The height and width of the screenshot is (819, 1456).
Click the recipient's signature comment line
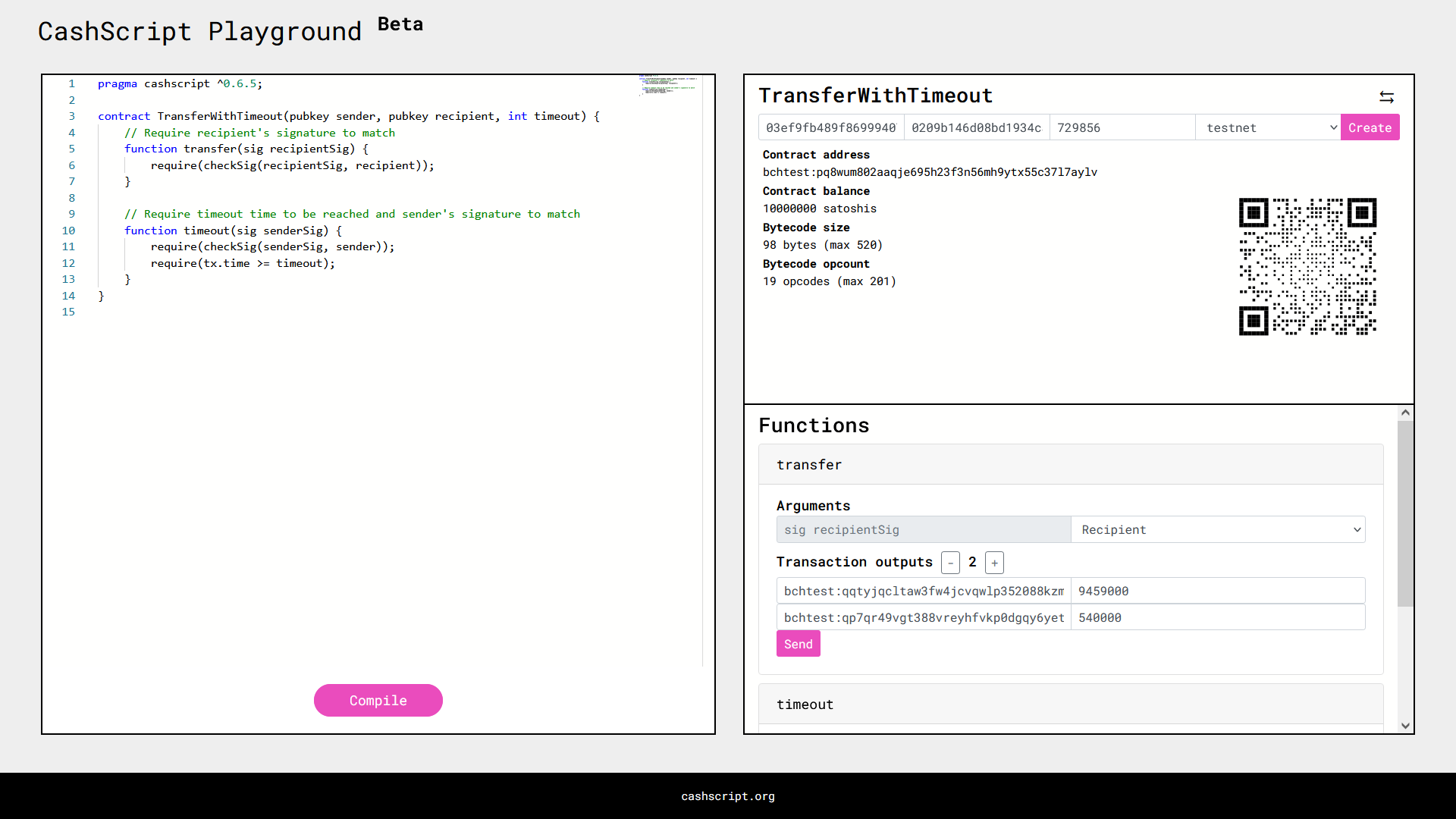[259, 133]
